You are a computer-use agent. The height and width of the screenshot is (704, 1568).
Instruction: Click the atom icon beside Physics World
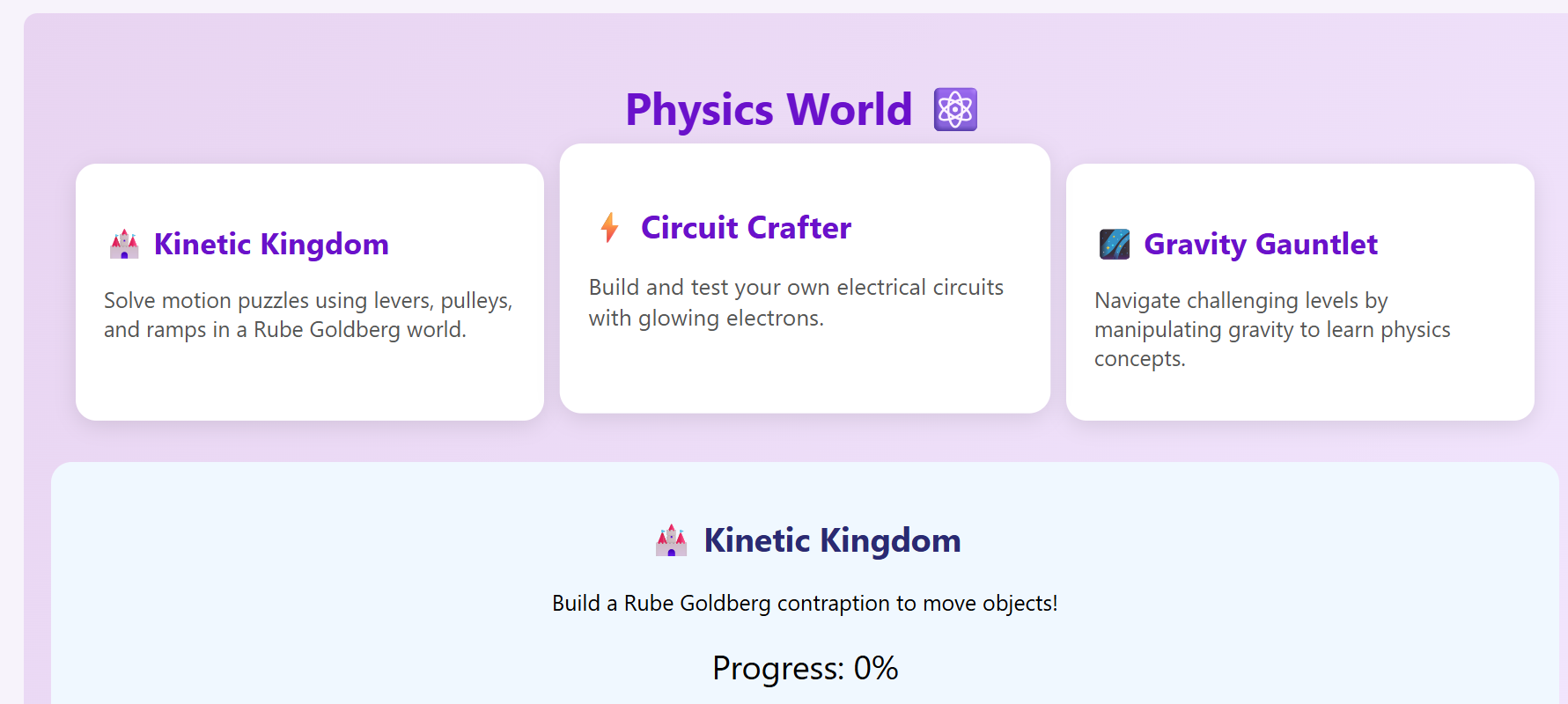(x=955, y=110)
